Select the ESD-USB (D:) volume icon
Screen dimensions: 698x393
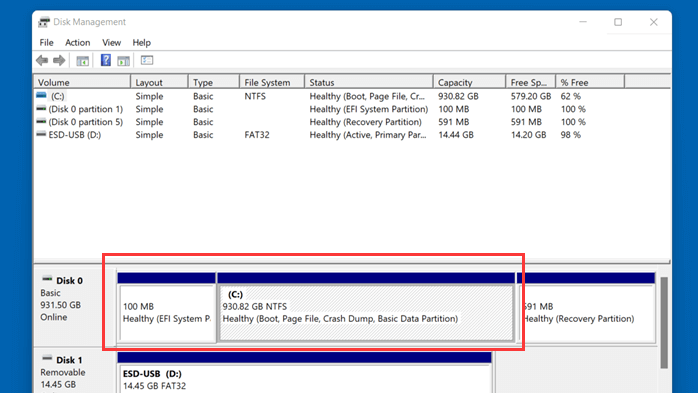click(41, 134)
